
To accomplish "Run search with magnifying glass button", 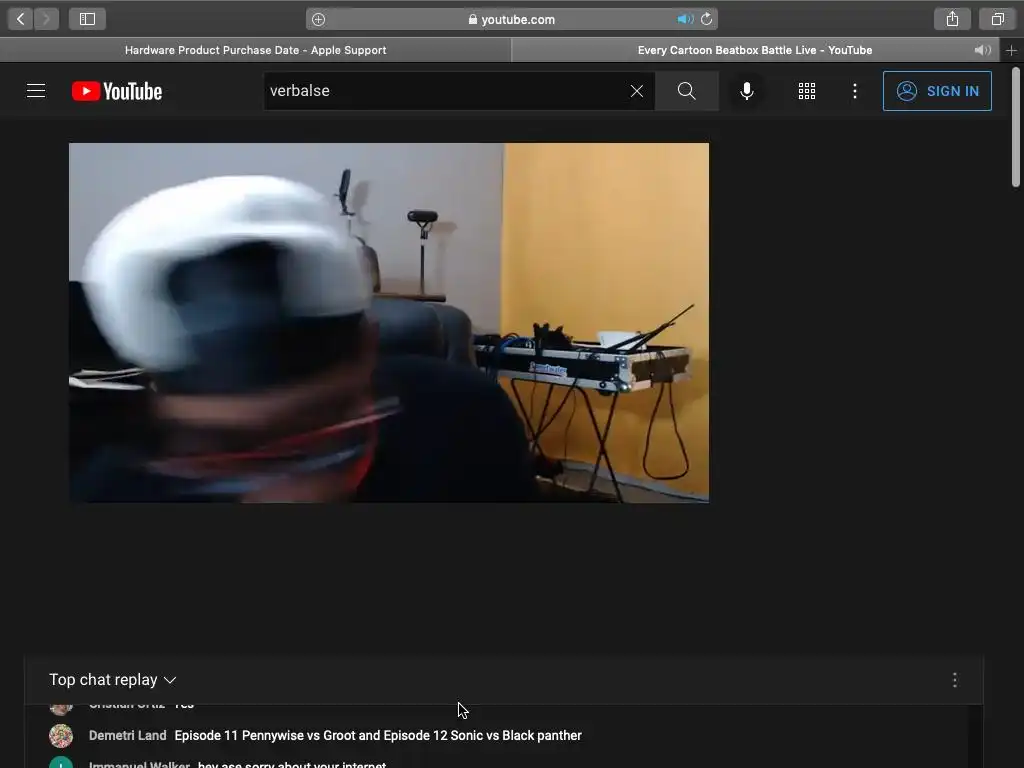I will [686, 91].
